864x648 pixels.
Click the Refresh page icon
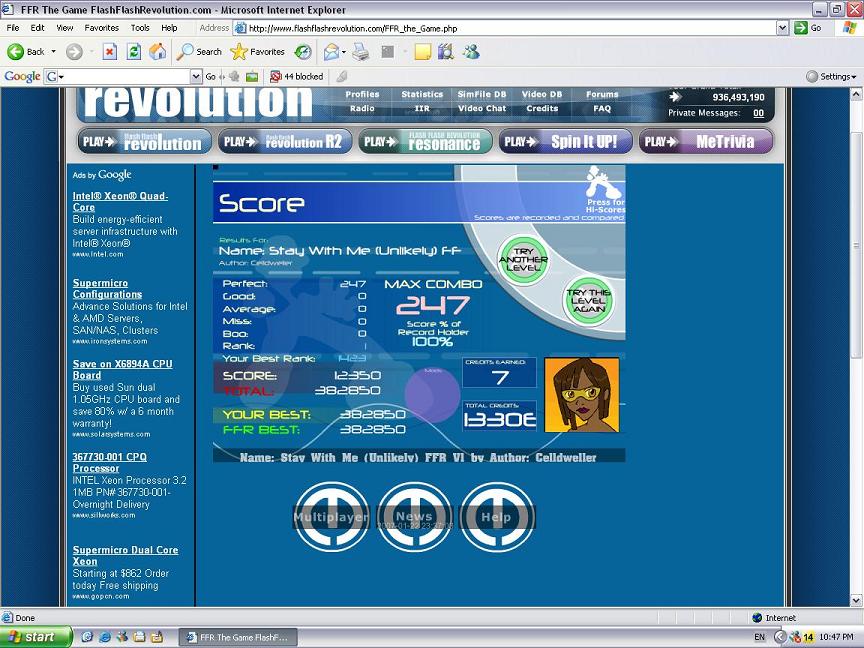[133, 52]
